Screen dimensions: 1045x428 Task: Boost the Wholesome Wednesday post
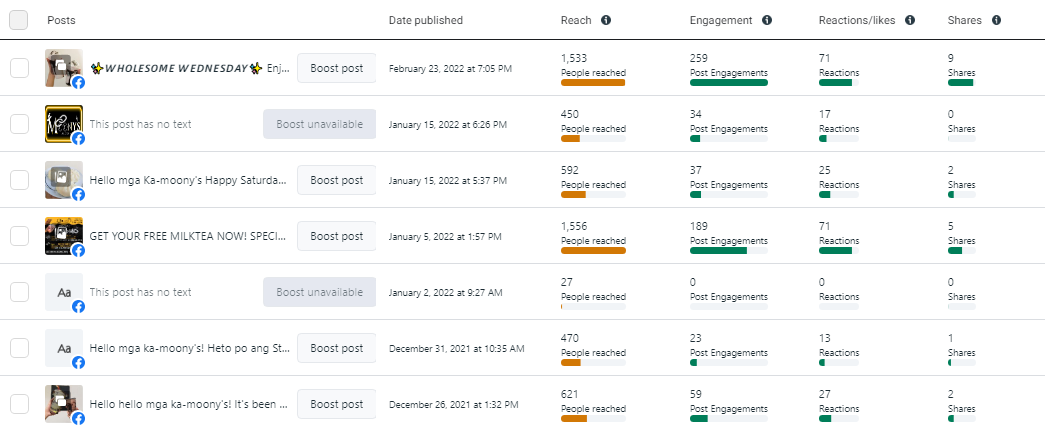(337, 68)
